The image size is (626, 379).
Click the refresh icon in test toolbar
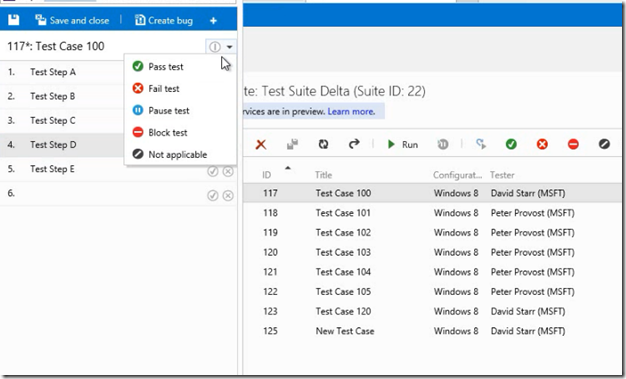tap(323, 144)
